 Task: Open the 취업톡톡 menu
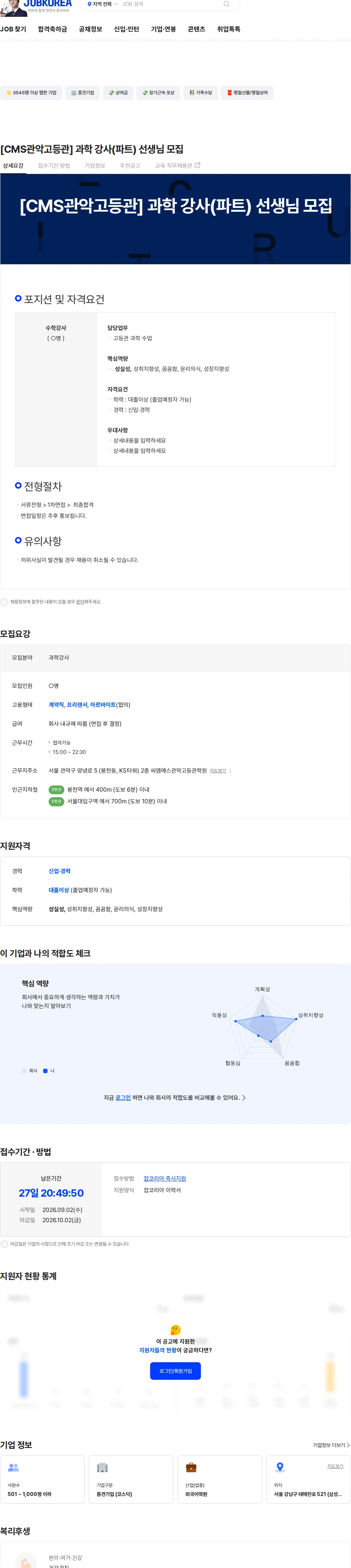pos(229,29)
